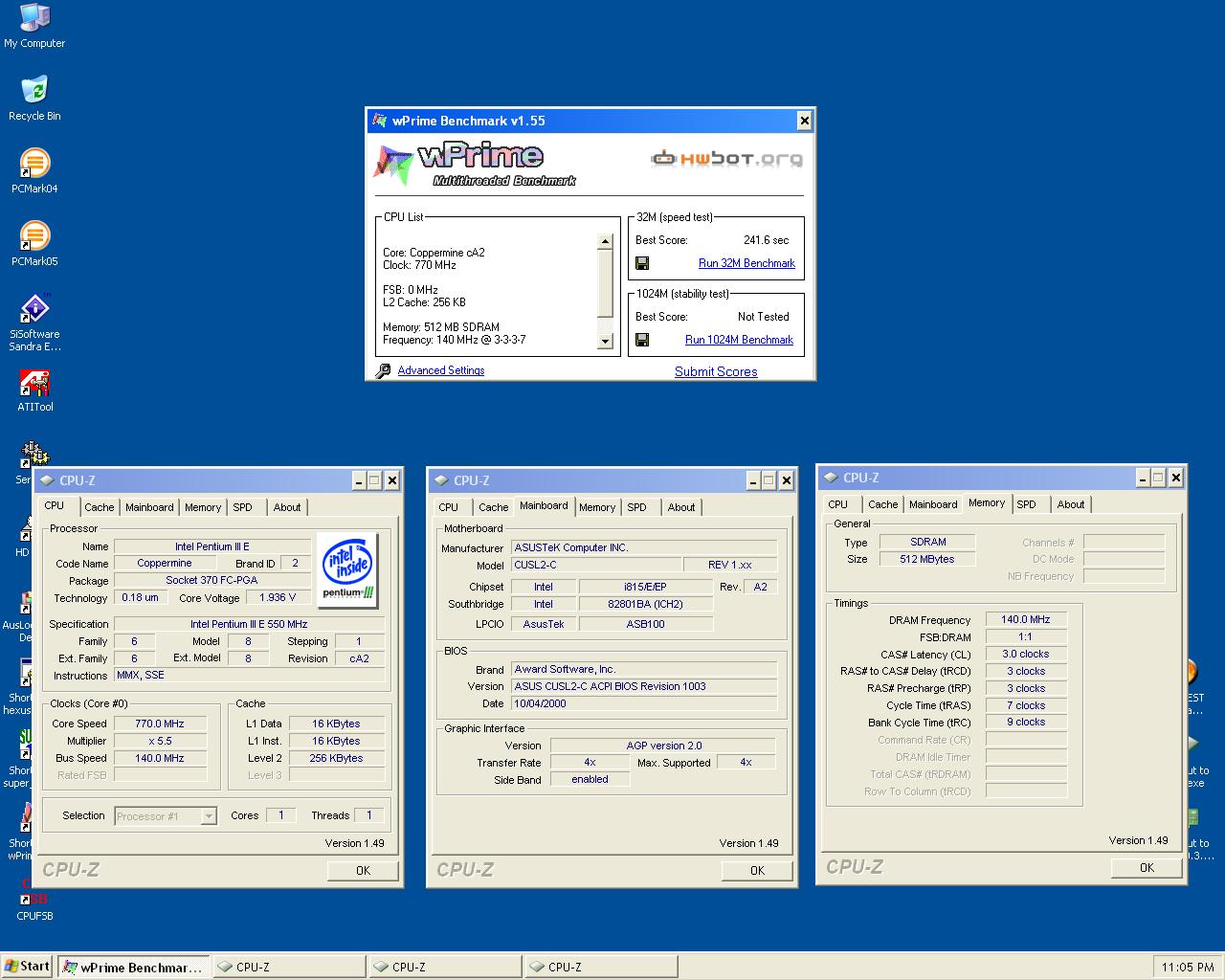Click CAS# Latency value 3.0 clocks
Image resolution: width=1225 pixels, height=980 pixels.
tap(1026, 654)
